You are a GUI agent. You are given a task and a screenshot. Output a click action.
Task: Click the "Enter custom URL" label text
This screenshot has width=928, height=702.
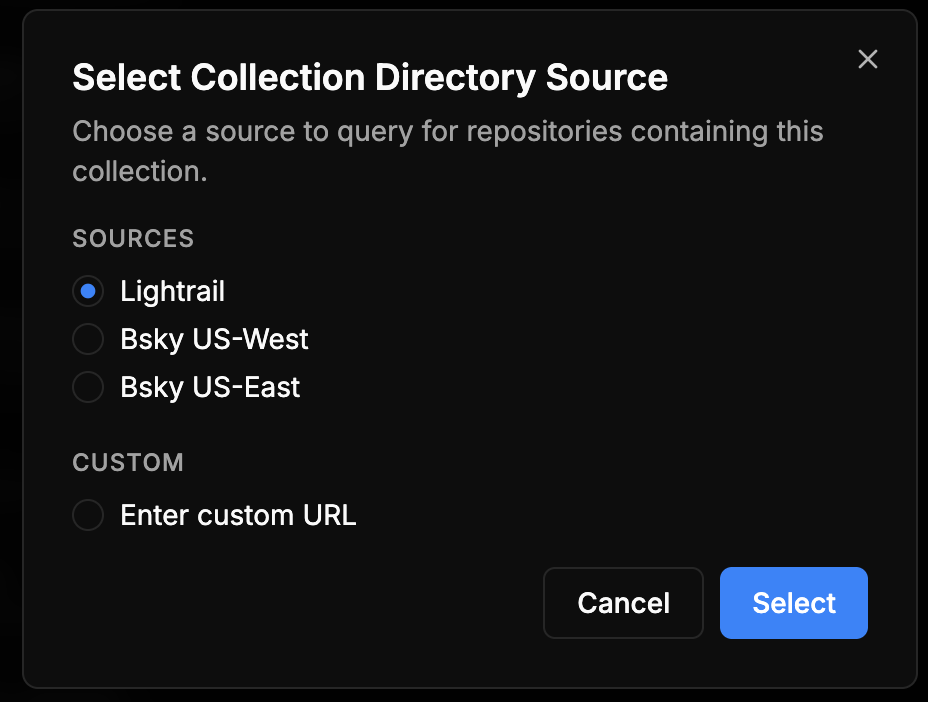pyautogui.click(x=238, y=515)
